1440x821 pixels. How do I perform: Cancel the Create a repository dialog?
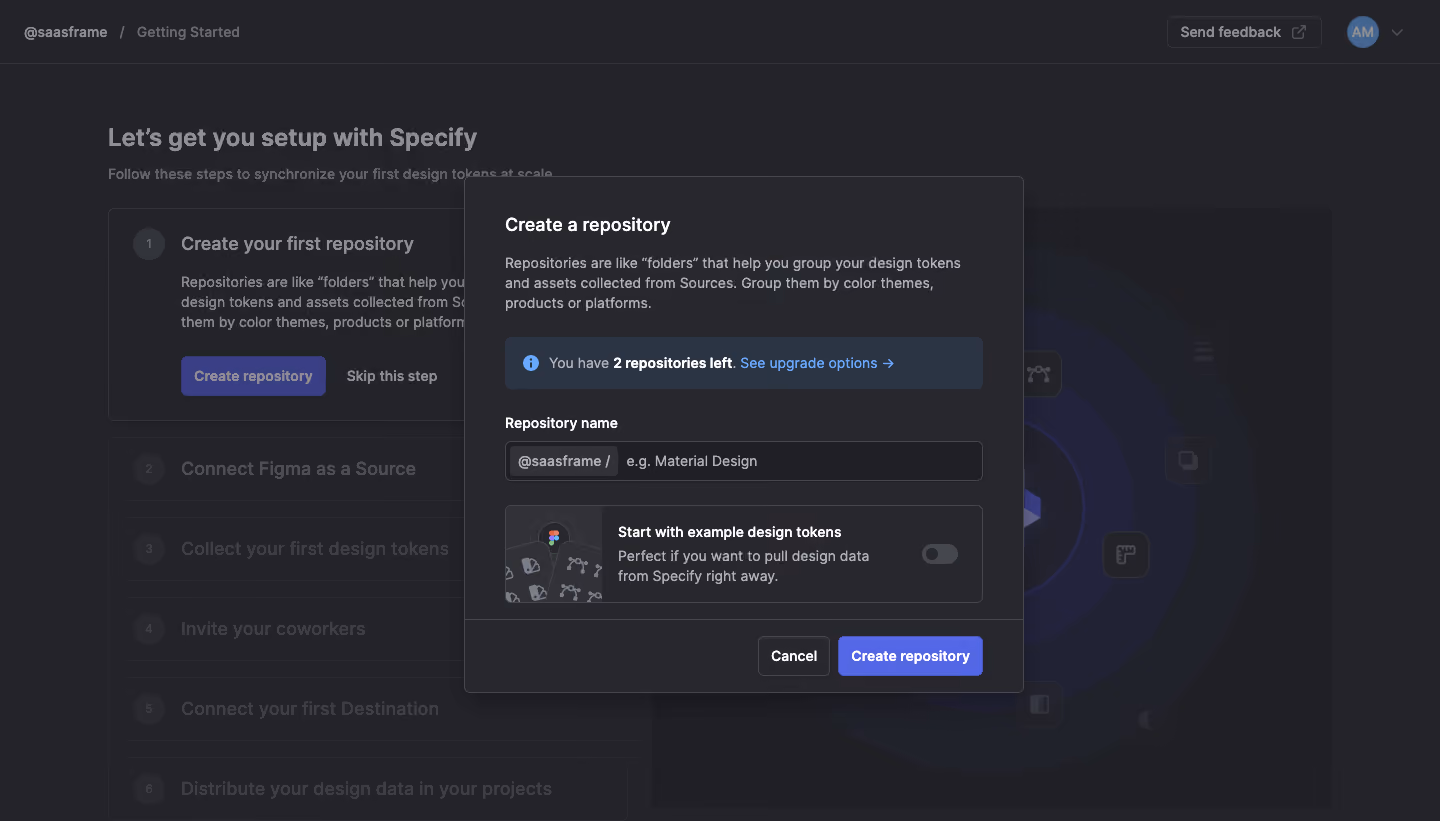794,656
